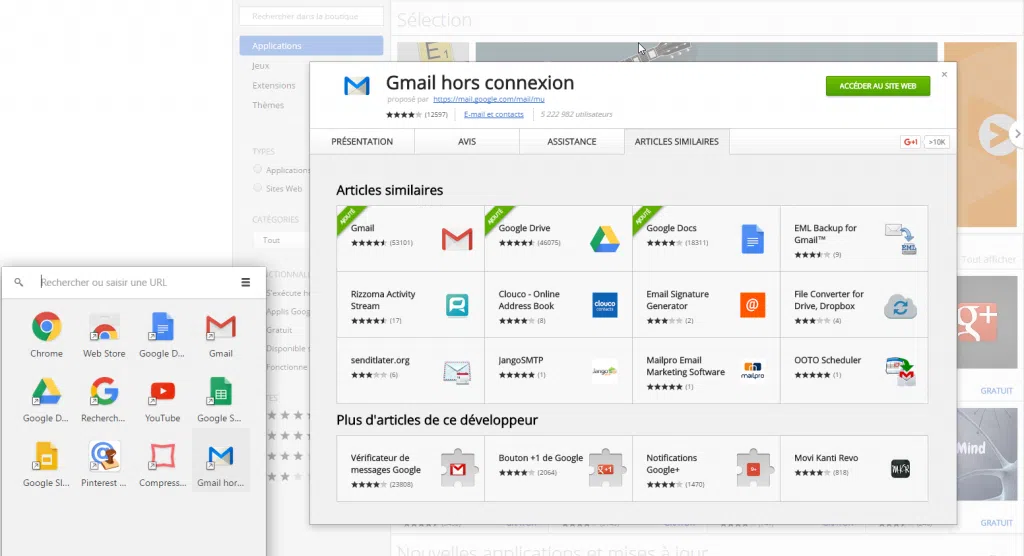Screen dimensions: 1024x556
Task: Open Movi Kanti Revo card
Action: point(854,468)
